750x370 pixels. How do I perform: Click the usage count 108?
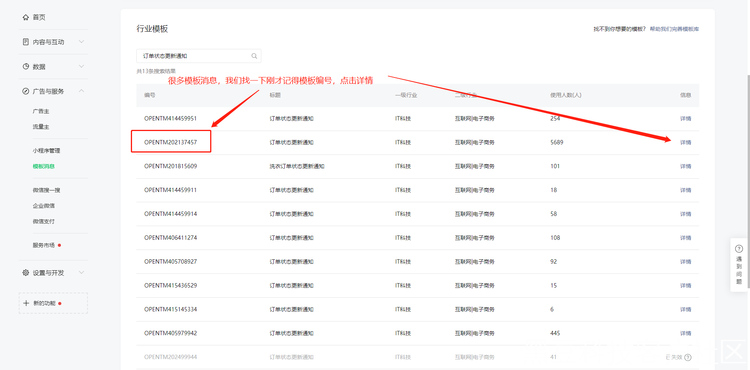pyautogui.click(x=555, y=238)
